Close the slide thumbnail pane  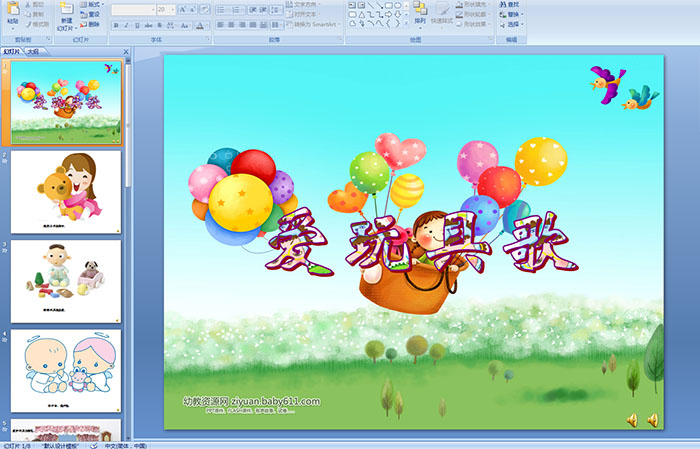(x=126, y=52)
